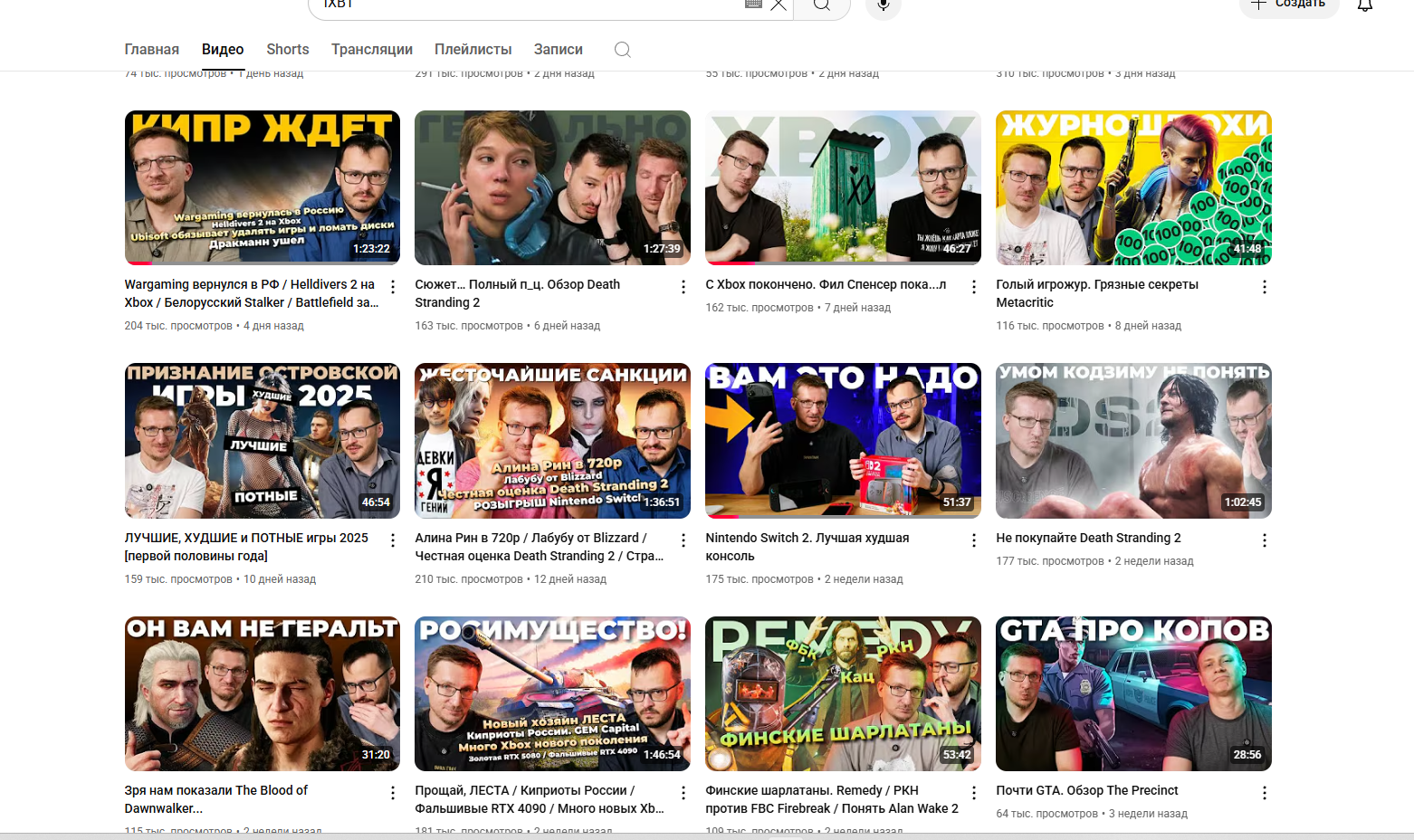
Task: Open title link Nintendo Switch 2. Лучшая худшая консоль
Action: pos(807,547)
